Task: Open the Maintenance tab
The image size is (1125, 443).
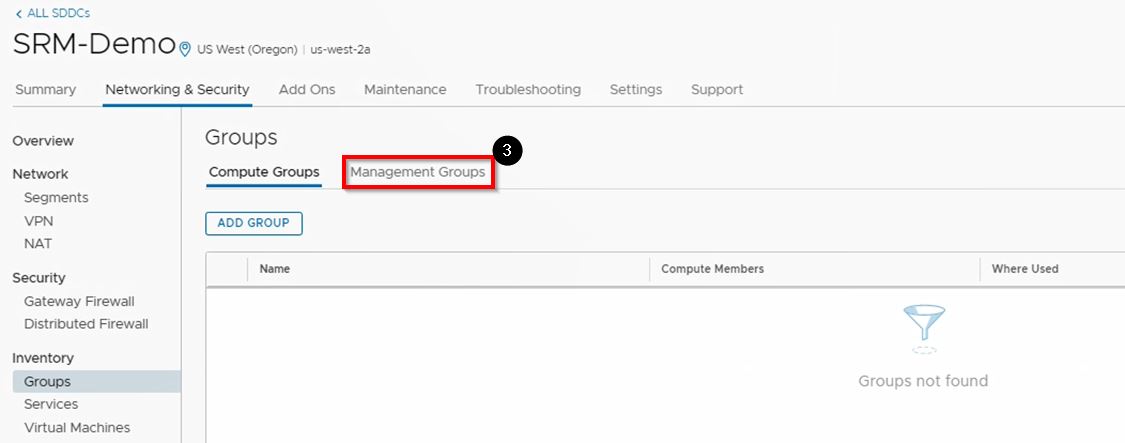Action: tap(405, 89)
